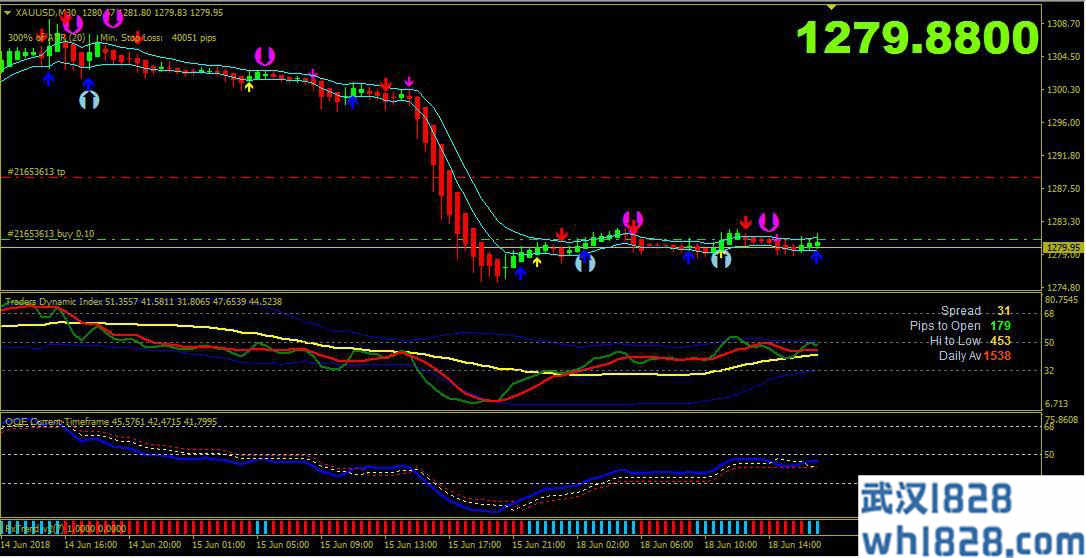Click the small magenta down arrow before the price drop
Viewport: 1086px width, 558px height.
(x=408, y=81)
